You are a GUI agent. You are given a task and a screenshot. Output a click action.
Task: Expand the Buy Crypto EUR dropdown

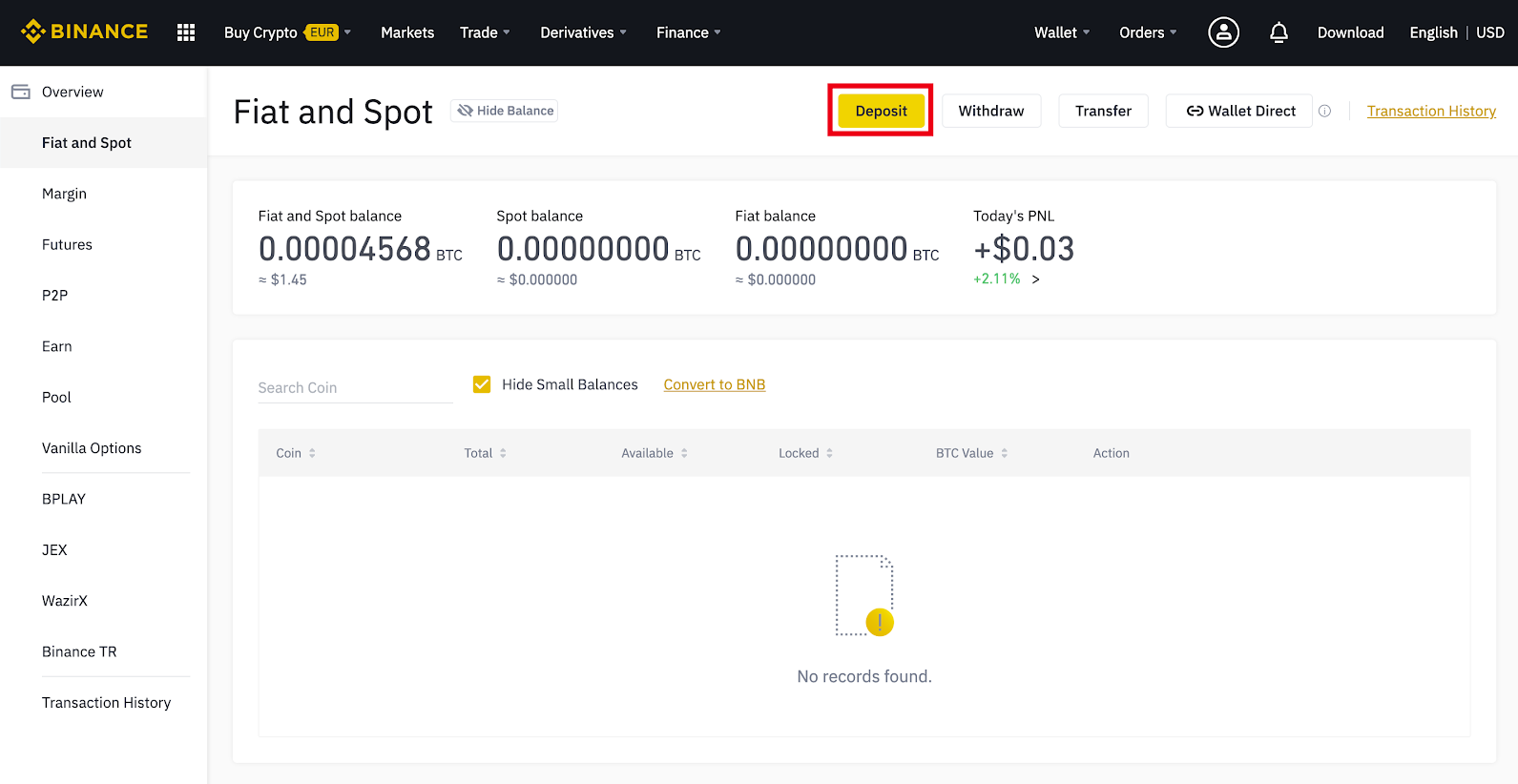tap(287, 32)
